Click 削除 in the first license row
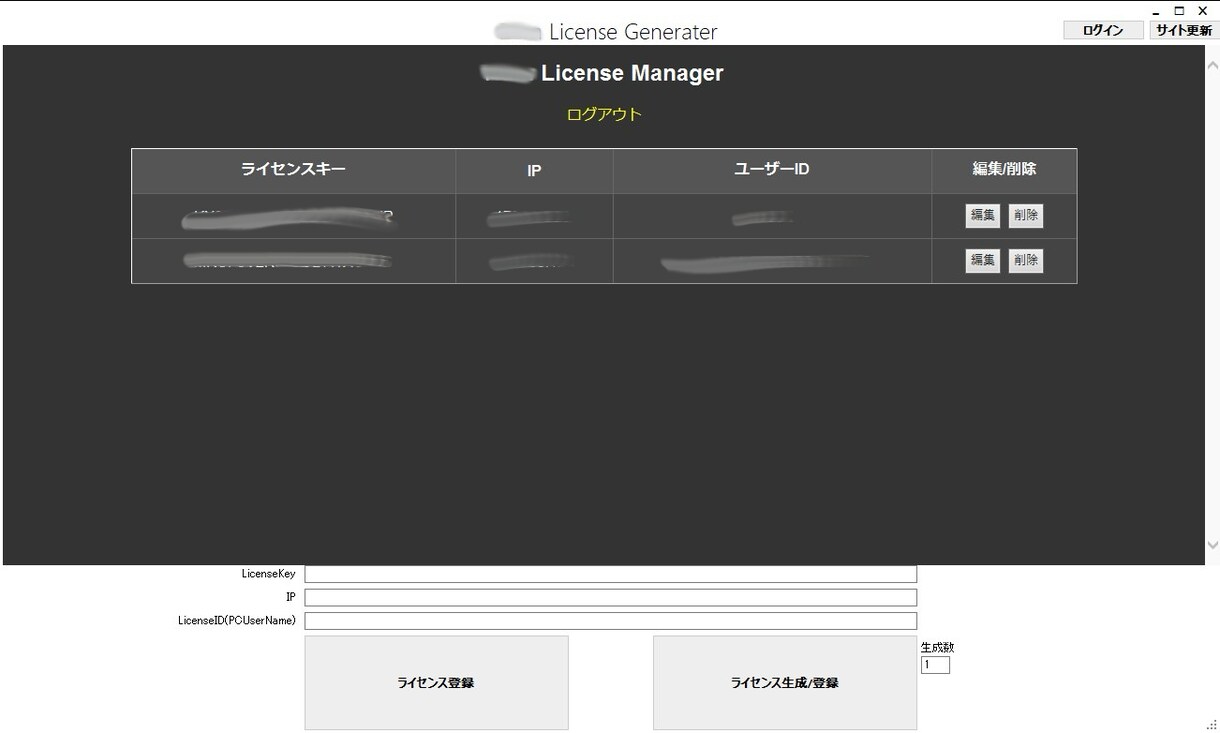This screenshot has width=1220, height=733. (1025, 215)
